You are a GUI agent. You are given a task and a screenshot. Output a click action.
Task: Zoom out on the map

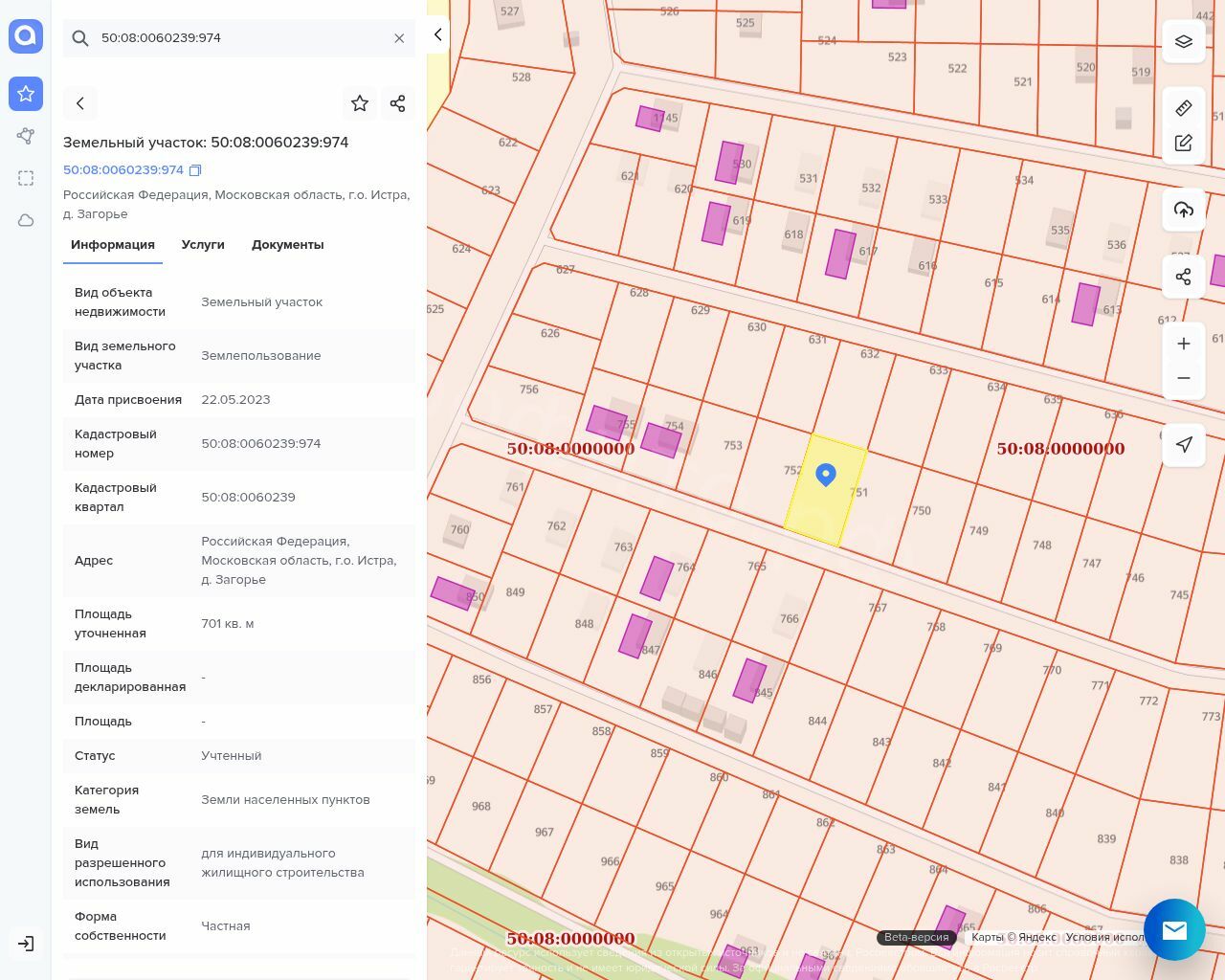tap(1184, 378)
